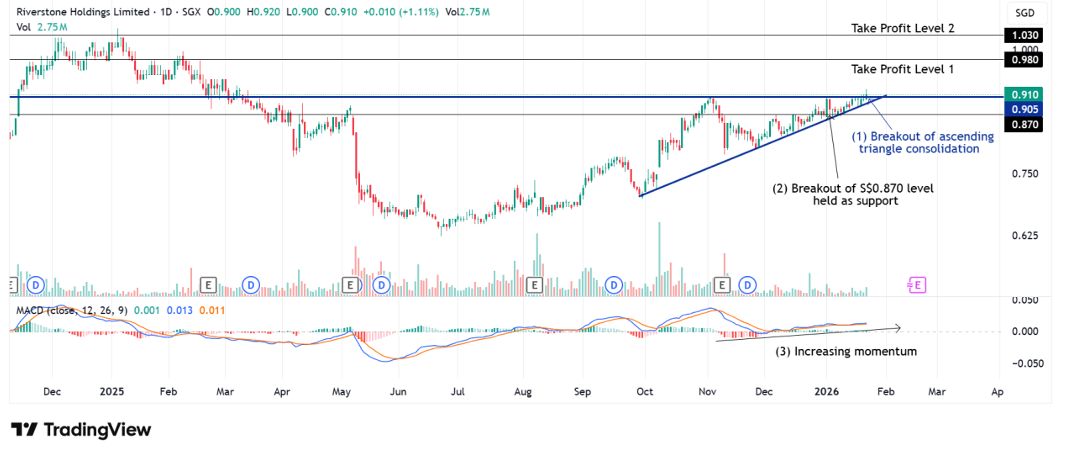Click the purple upcoming earnings marker

[x=916, y=285]
